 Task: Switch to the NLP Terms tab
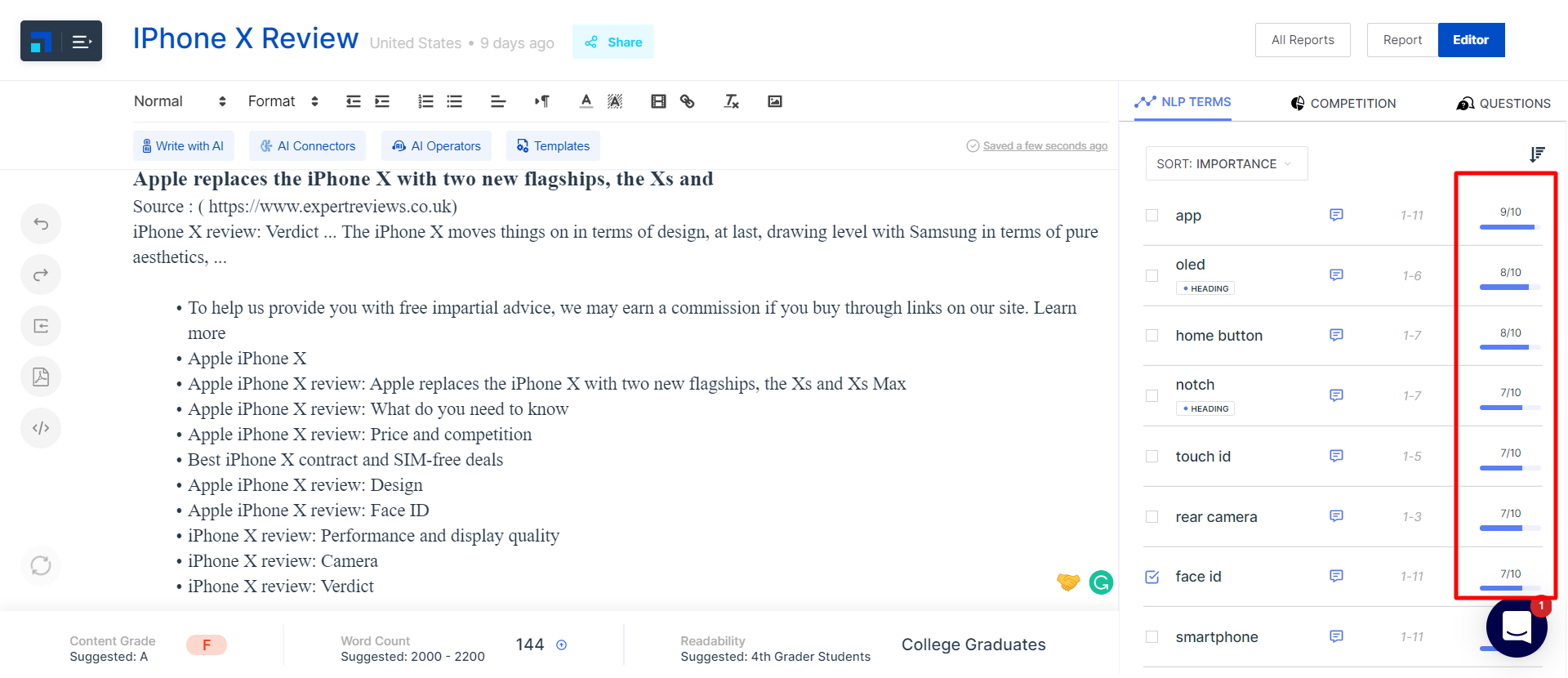[1183, 102]
